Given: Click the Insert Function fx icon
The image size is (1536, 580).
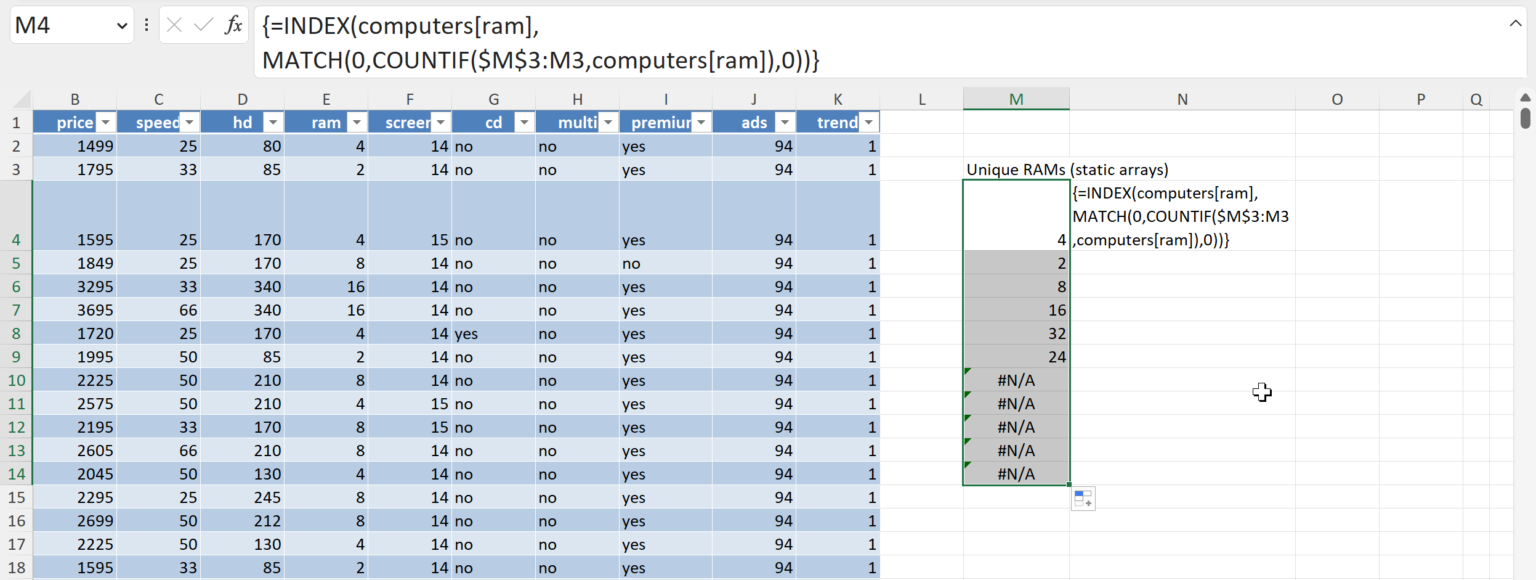Looking at the screenshot, I should tap(234, 26).
